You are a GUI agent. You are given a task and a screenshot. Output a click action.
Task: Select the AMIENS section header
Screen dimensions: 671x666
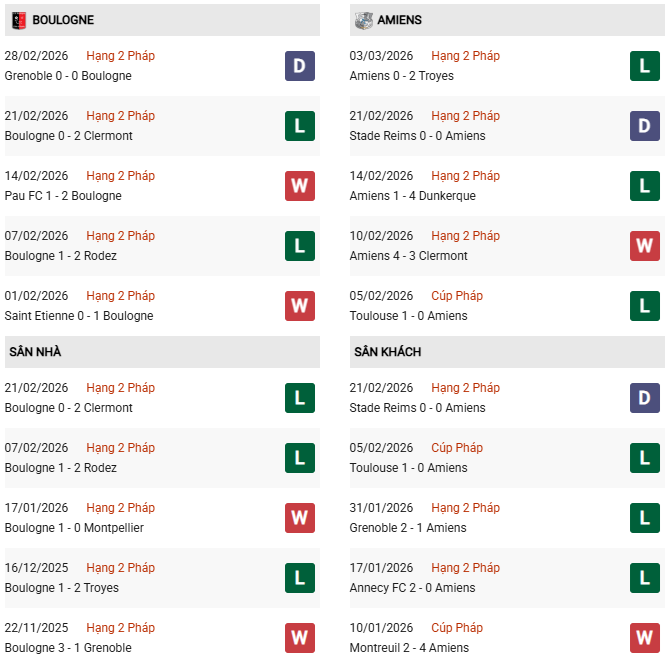click(x=400, y=20)
